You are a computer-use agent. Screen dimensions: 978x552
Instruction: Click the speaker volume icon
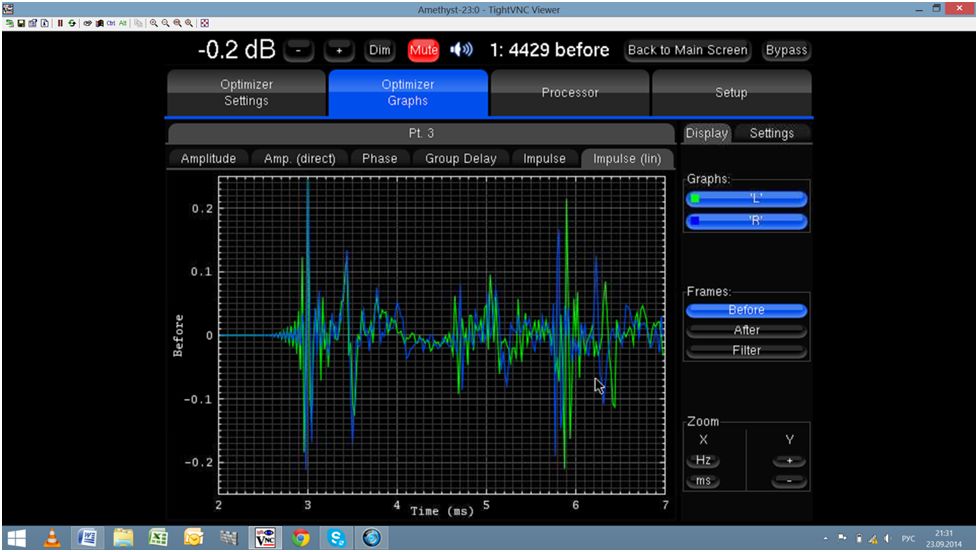tap(461, 50)
